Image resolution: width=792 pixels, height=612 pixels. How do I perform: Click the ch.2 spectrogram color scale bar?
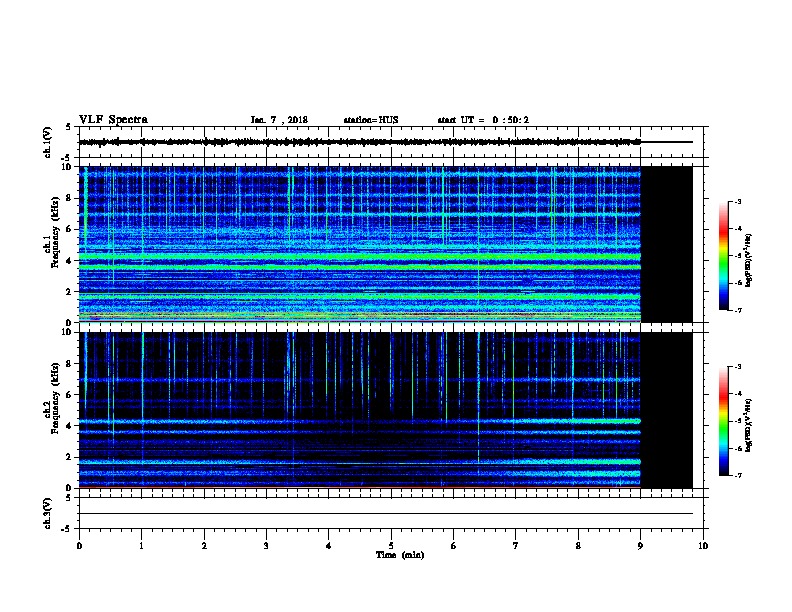[723, 421]
